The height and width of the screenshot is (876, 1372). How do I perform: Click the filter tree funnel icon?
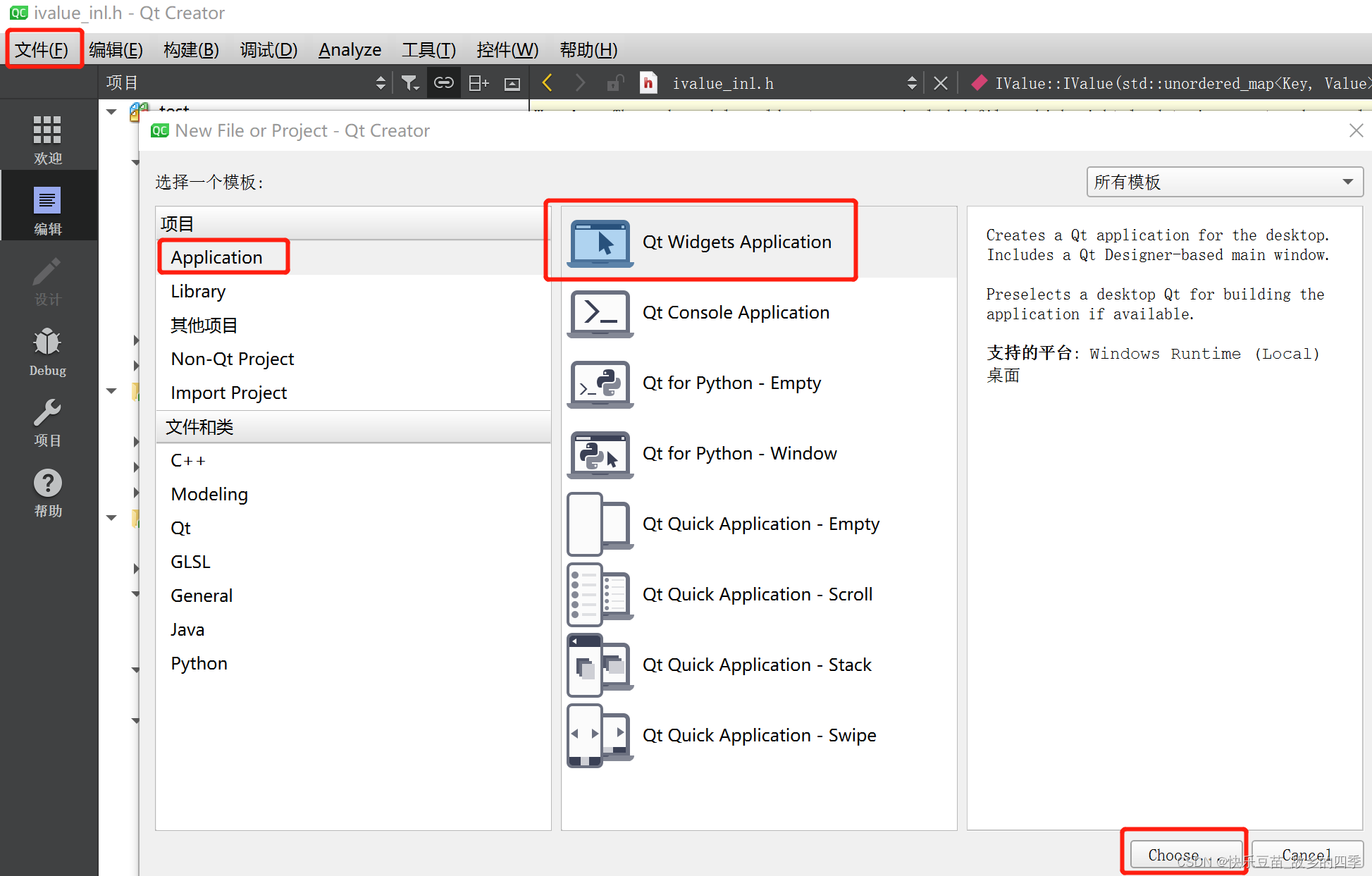[x=410, y=83]
